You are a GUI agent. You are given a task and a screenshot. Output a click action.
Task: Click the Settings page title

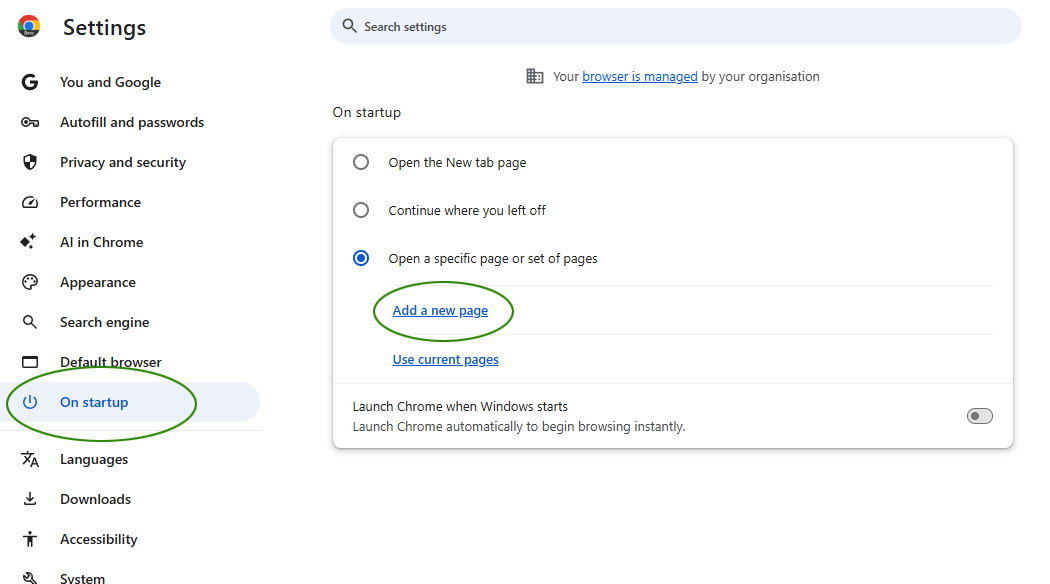pos(104,27)
